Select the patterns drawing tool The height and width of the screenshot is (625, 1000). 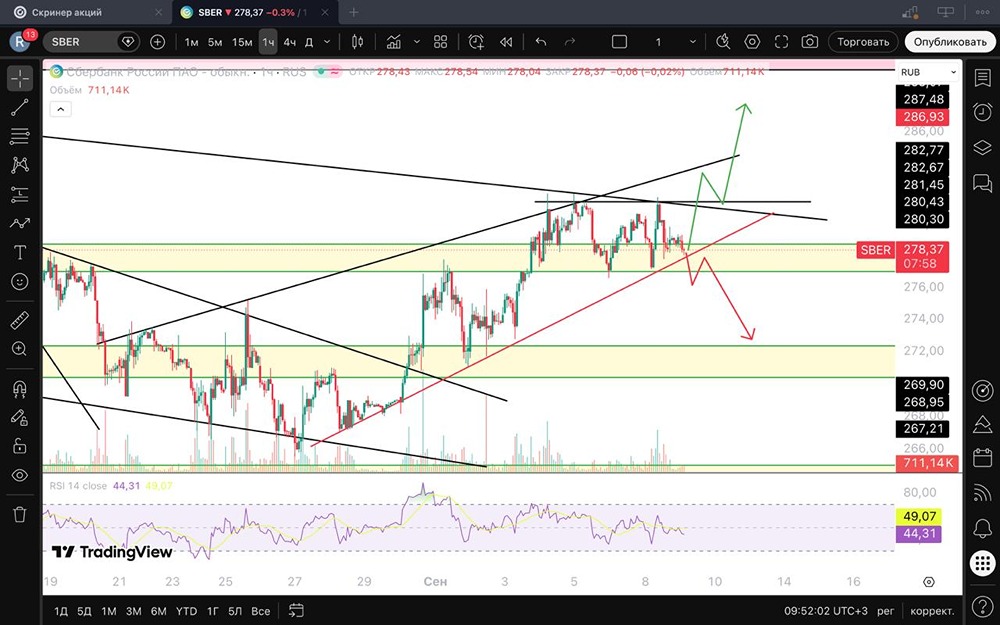20,165
